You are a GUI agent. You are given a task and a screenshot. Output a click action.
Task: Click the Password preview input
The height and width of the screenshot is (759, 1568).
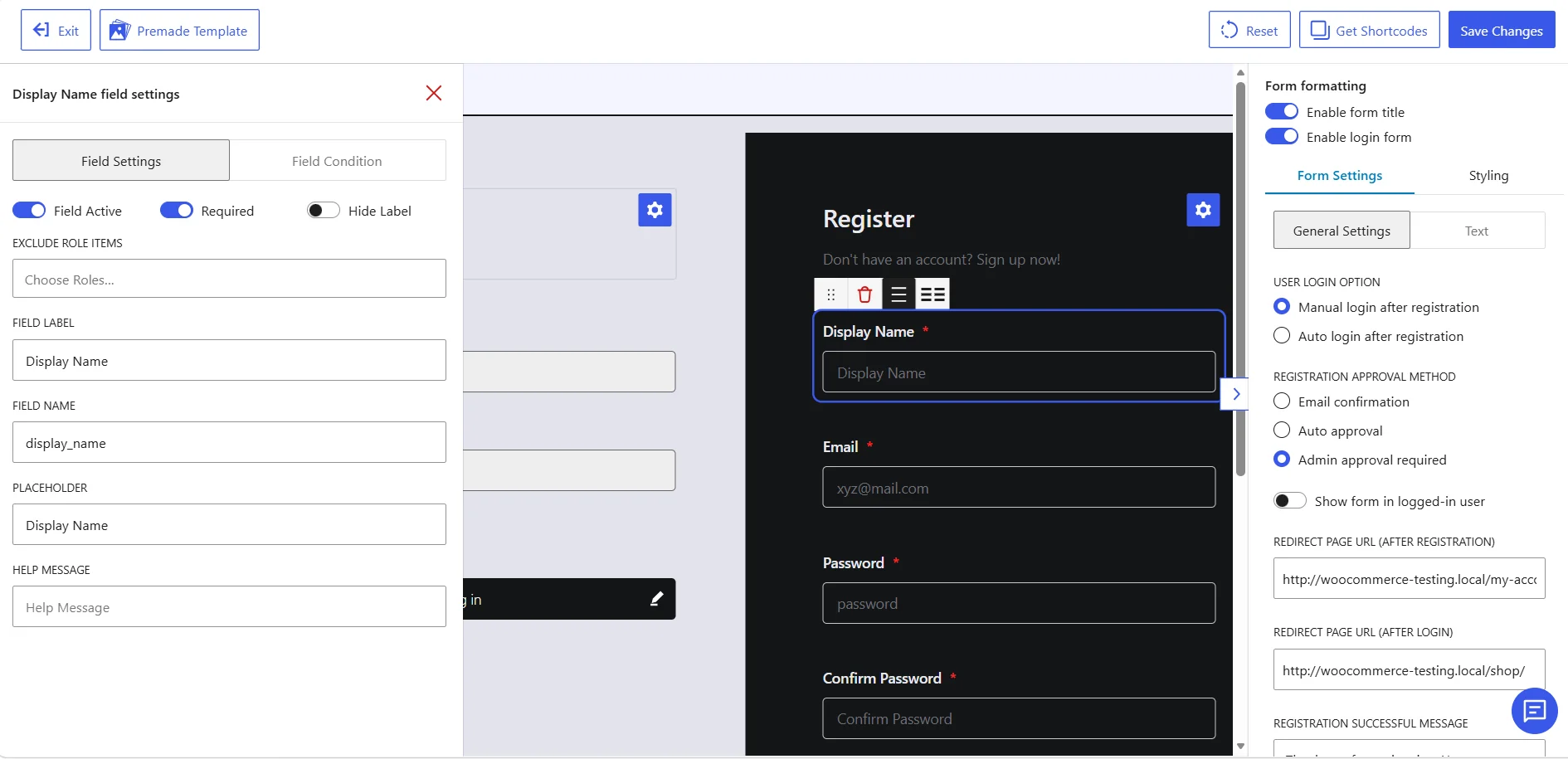1019,603
